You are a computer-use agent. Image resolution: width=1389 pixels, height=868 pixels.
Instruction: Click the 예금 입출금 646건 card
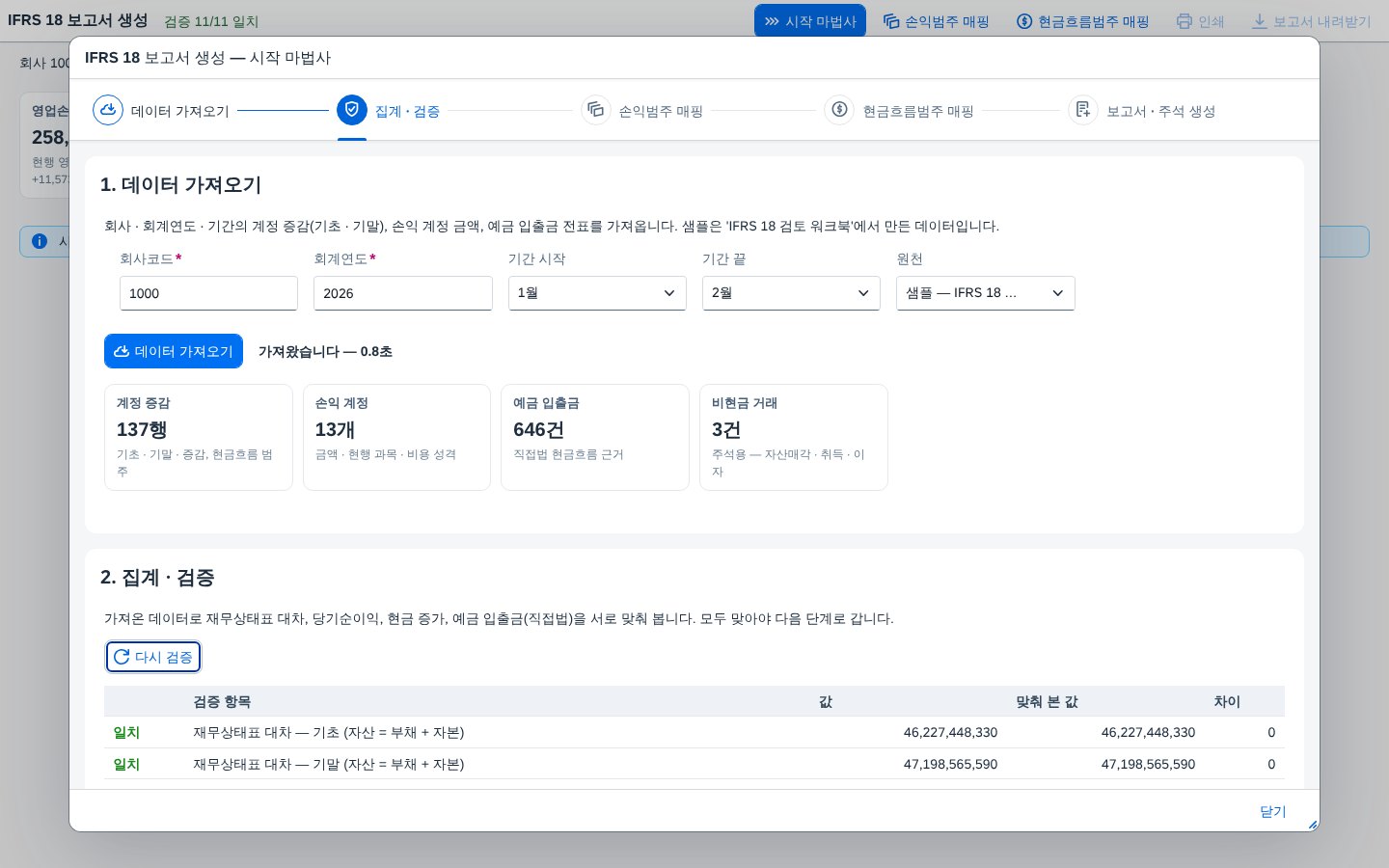click(x=595, y=437)
